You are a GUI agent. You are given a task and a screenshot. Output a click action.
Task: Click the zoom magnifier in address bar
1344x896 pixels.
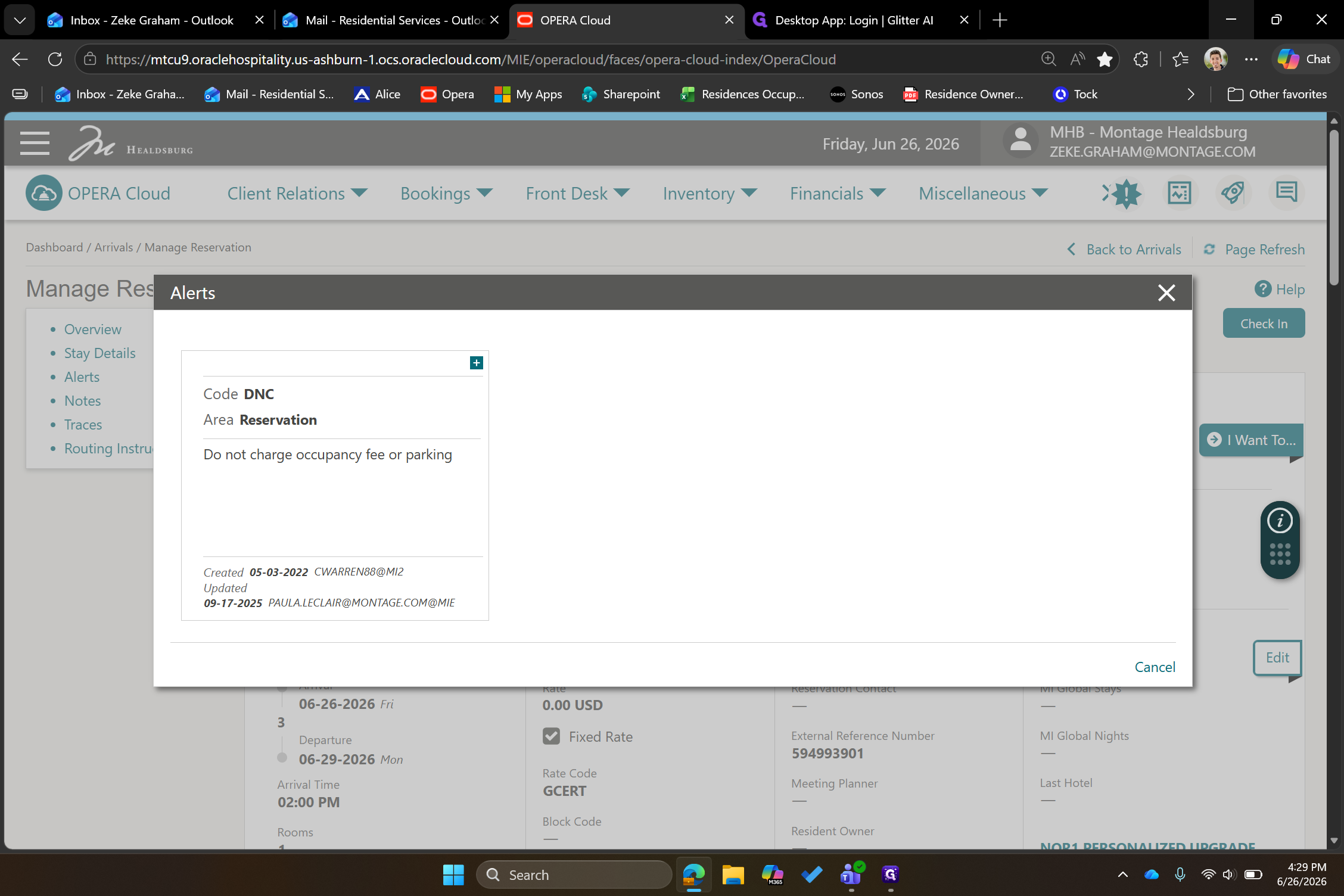1049,59
